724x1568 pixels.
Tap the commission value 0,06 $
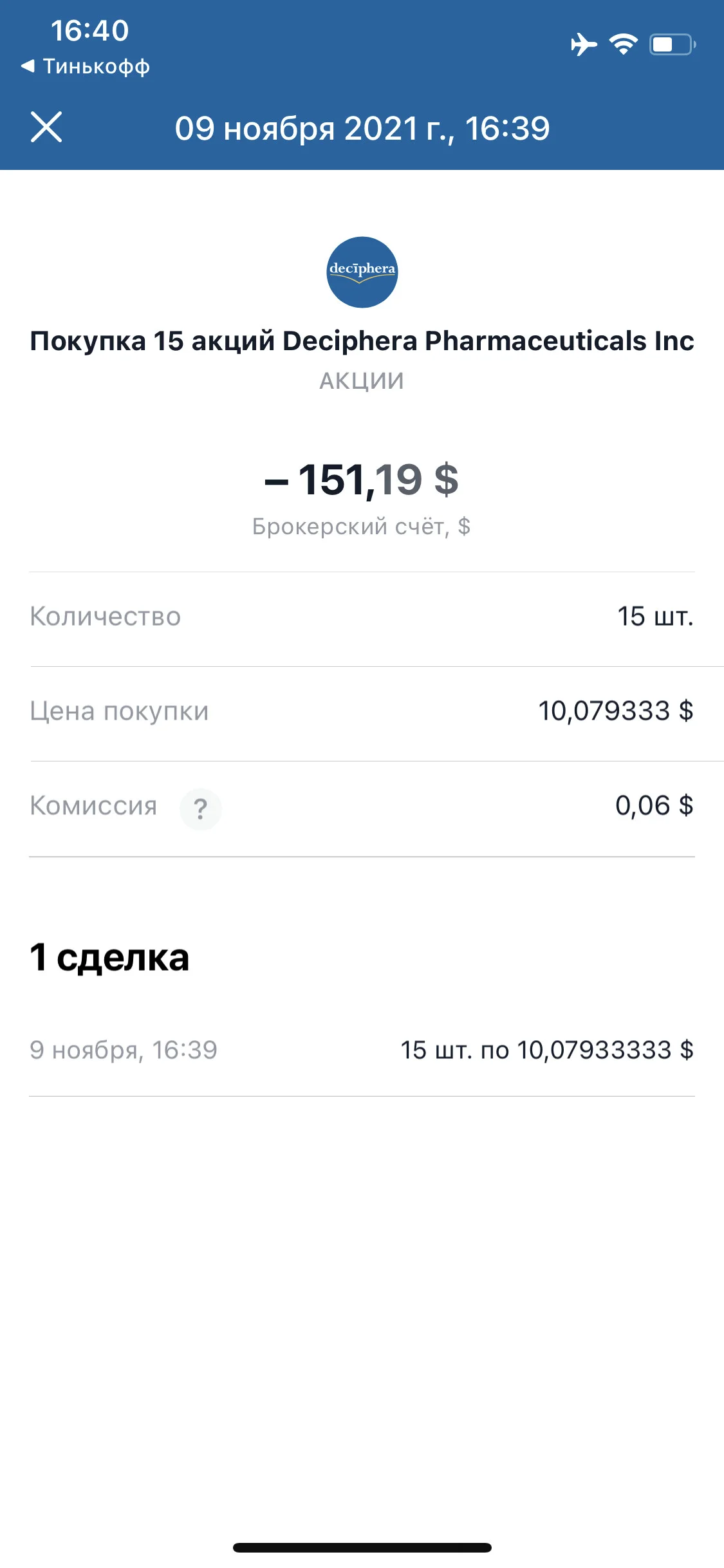tap(654, 806)
